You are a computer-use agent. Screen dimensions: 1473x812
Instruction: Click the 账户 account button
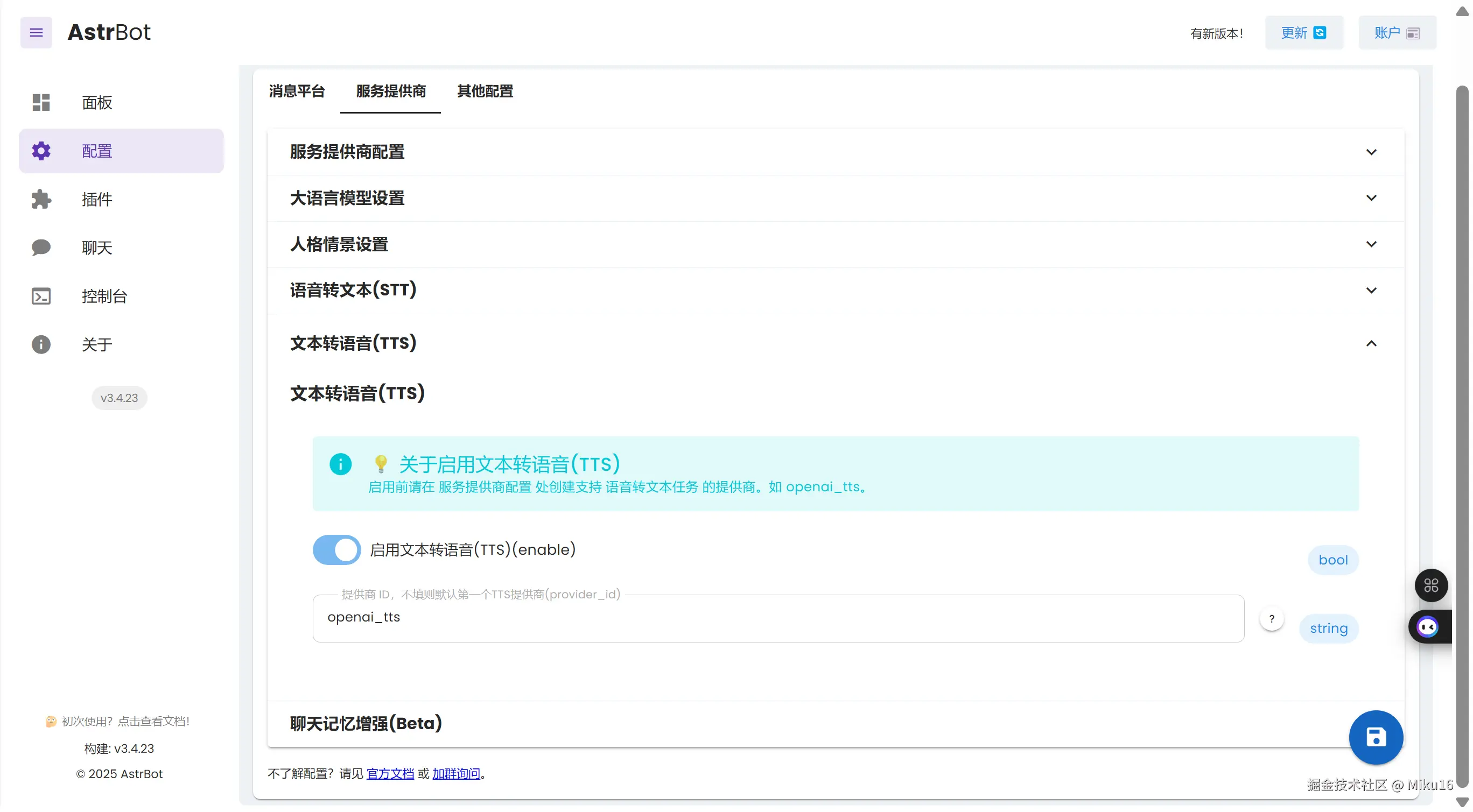click(1397, 33)
